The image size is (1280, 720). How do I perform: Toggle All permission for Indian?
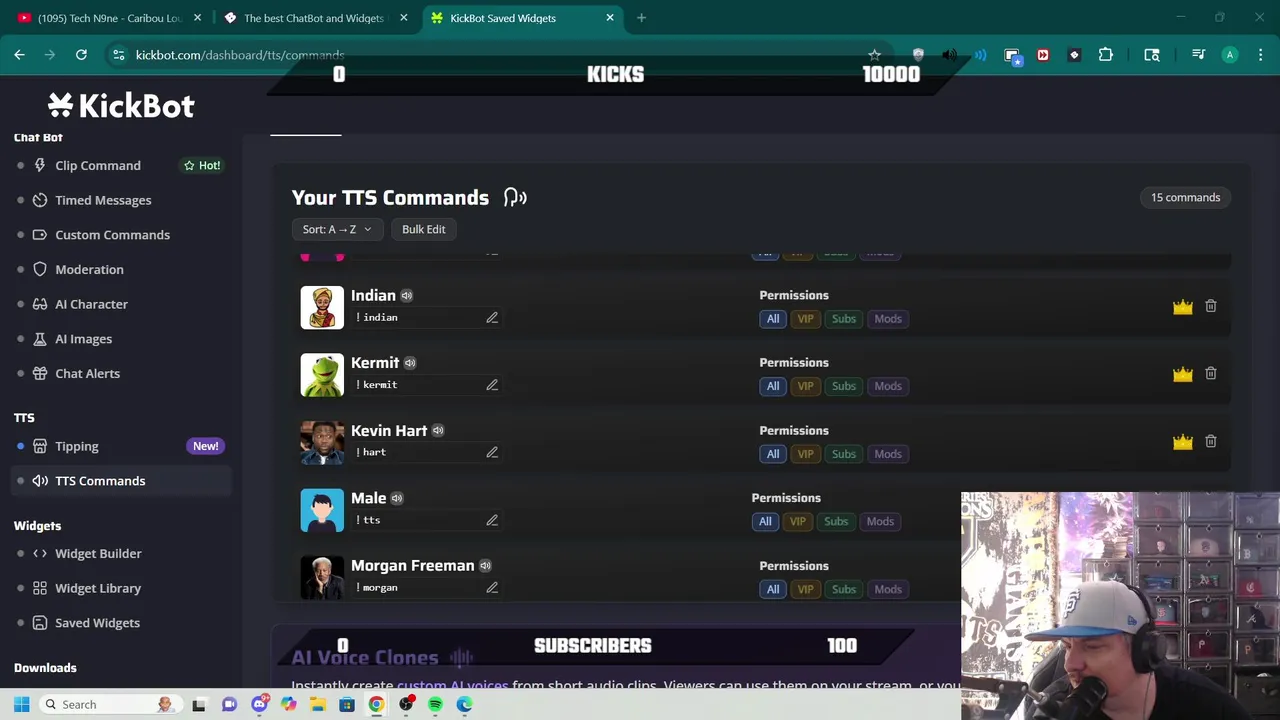pyautogui.click(x=773, y=319)
